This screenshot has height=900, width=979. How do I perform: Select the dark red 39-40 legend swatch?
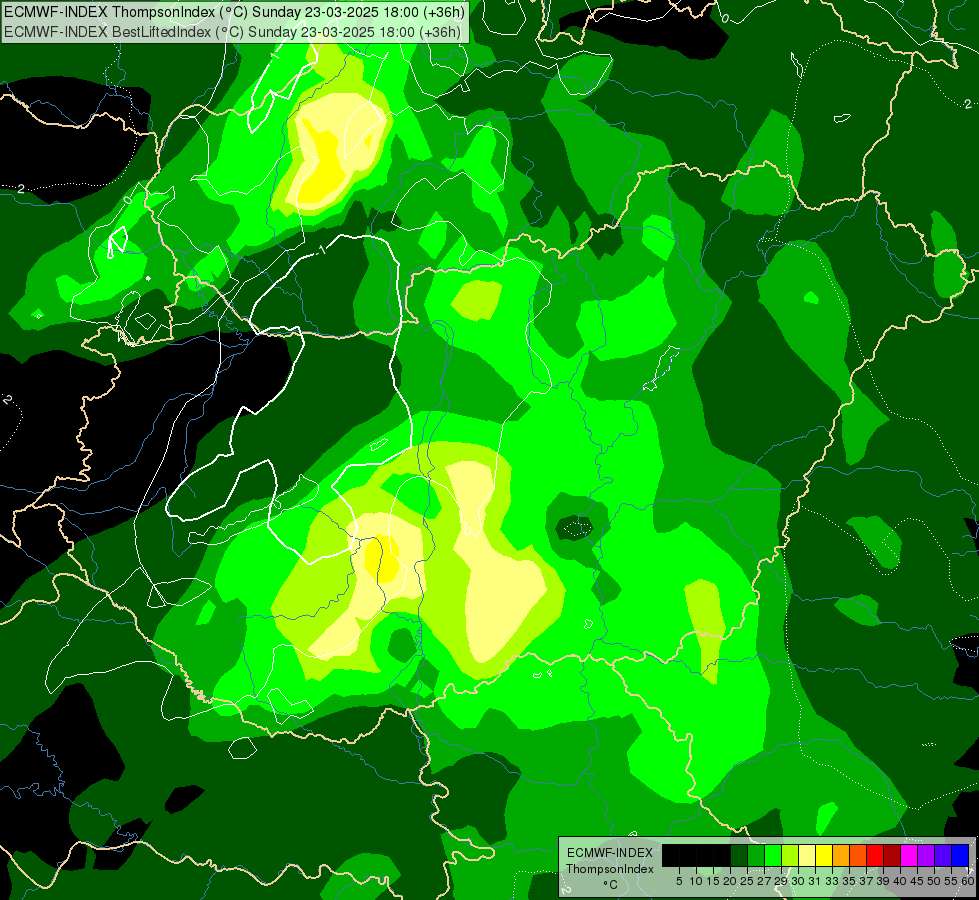[x=892, y=855]
